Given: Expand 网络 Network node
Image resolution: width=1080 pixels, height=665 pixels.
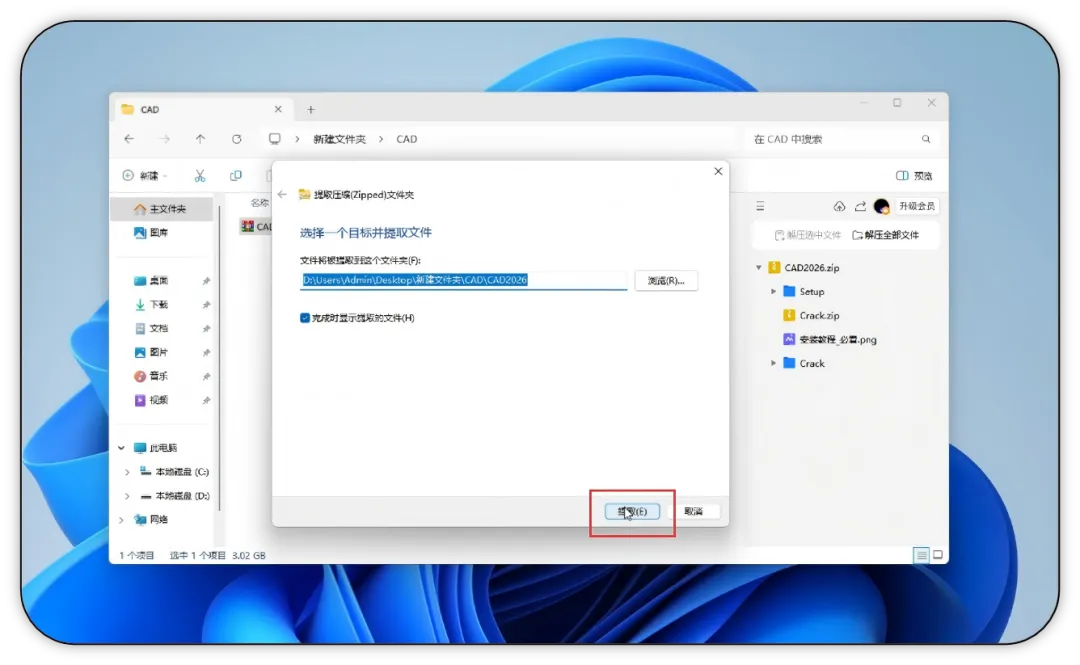Looking at the screenshot, I should click(x=122, y=520).
